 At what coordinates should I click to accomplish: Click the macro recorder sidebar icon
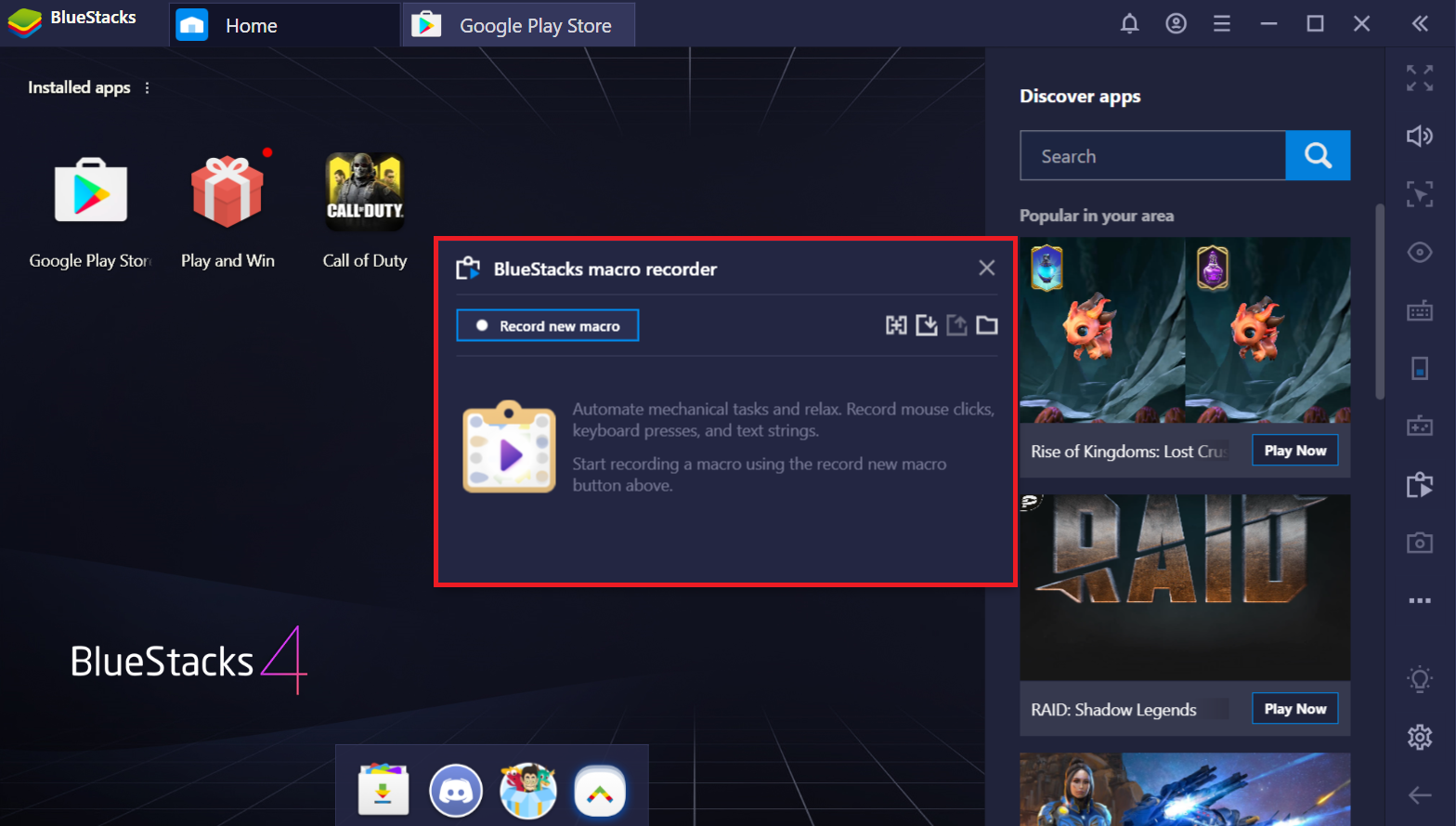[1420, 484]
